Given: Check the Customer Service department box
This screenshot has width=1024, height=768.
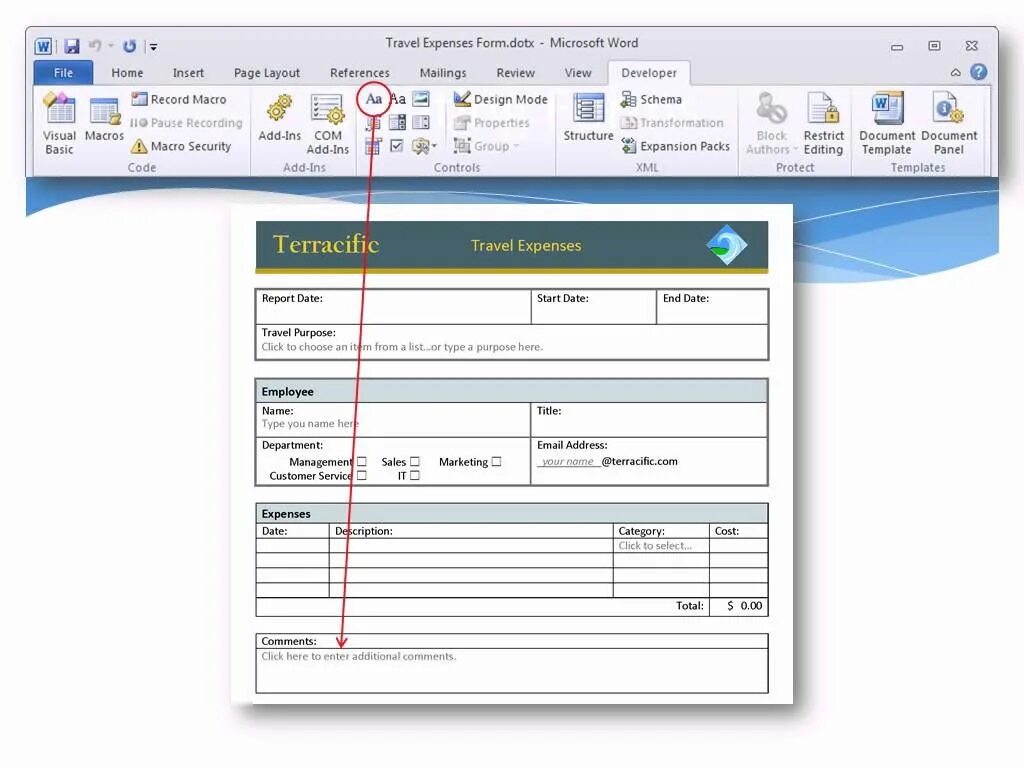Looking at the screenshot, I should point(362,475).
